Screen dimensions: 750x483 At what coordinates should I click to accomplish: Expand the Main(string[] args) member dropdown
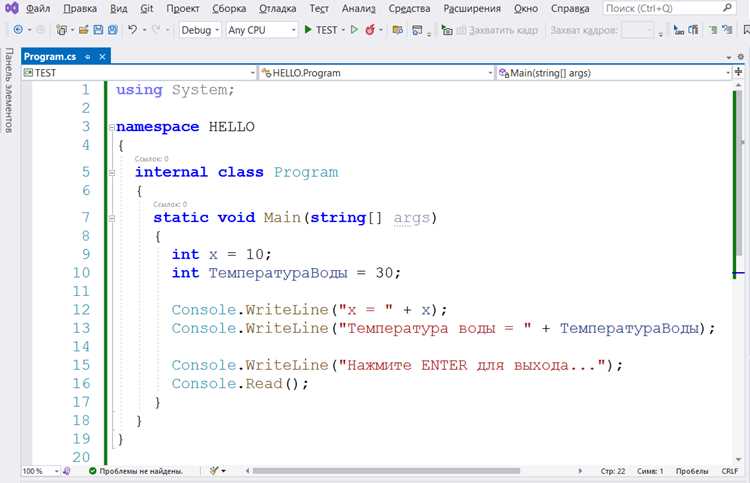(x=614, y=73)
